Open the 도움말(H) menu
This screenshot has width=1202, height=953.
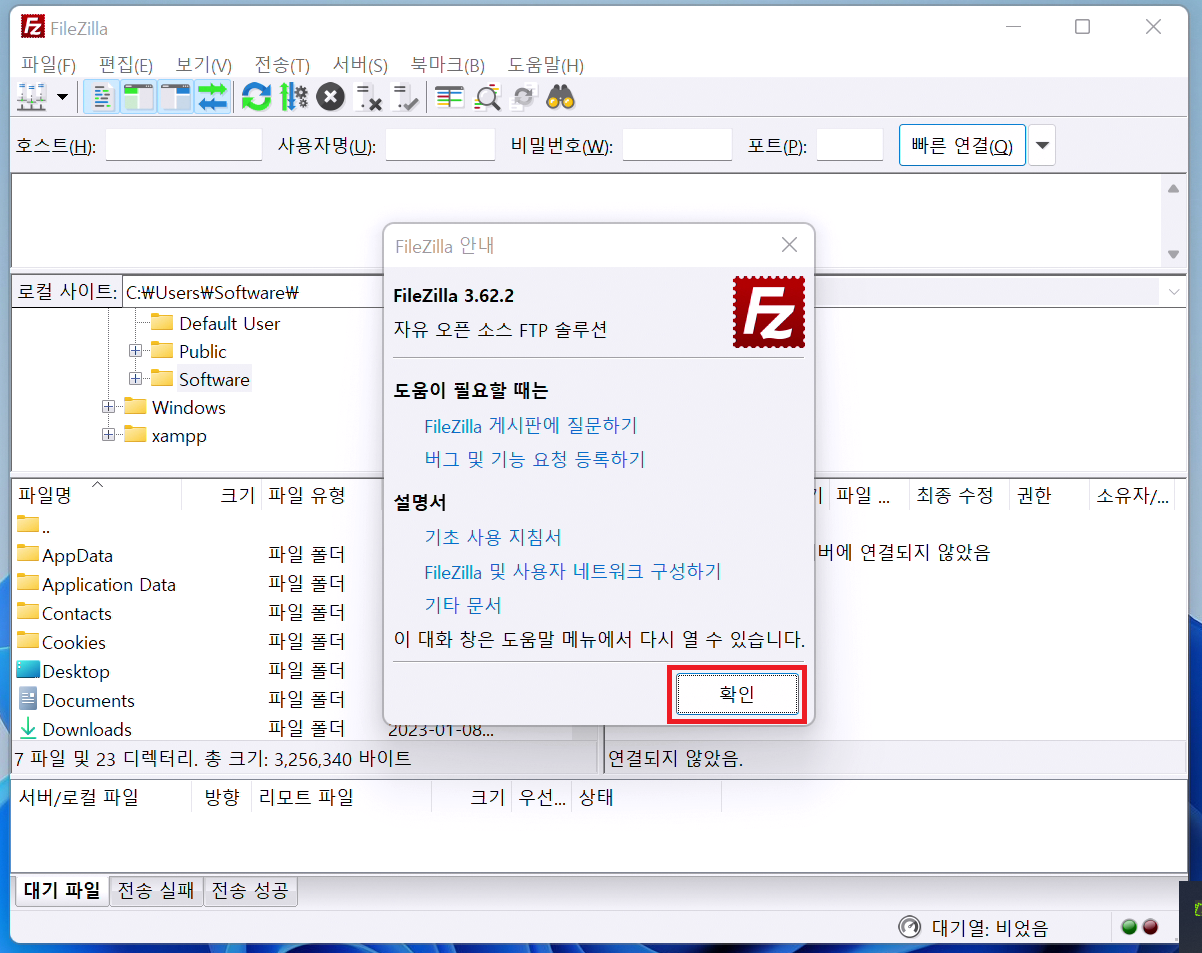click(546, 65)
